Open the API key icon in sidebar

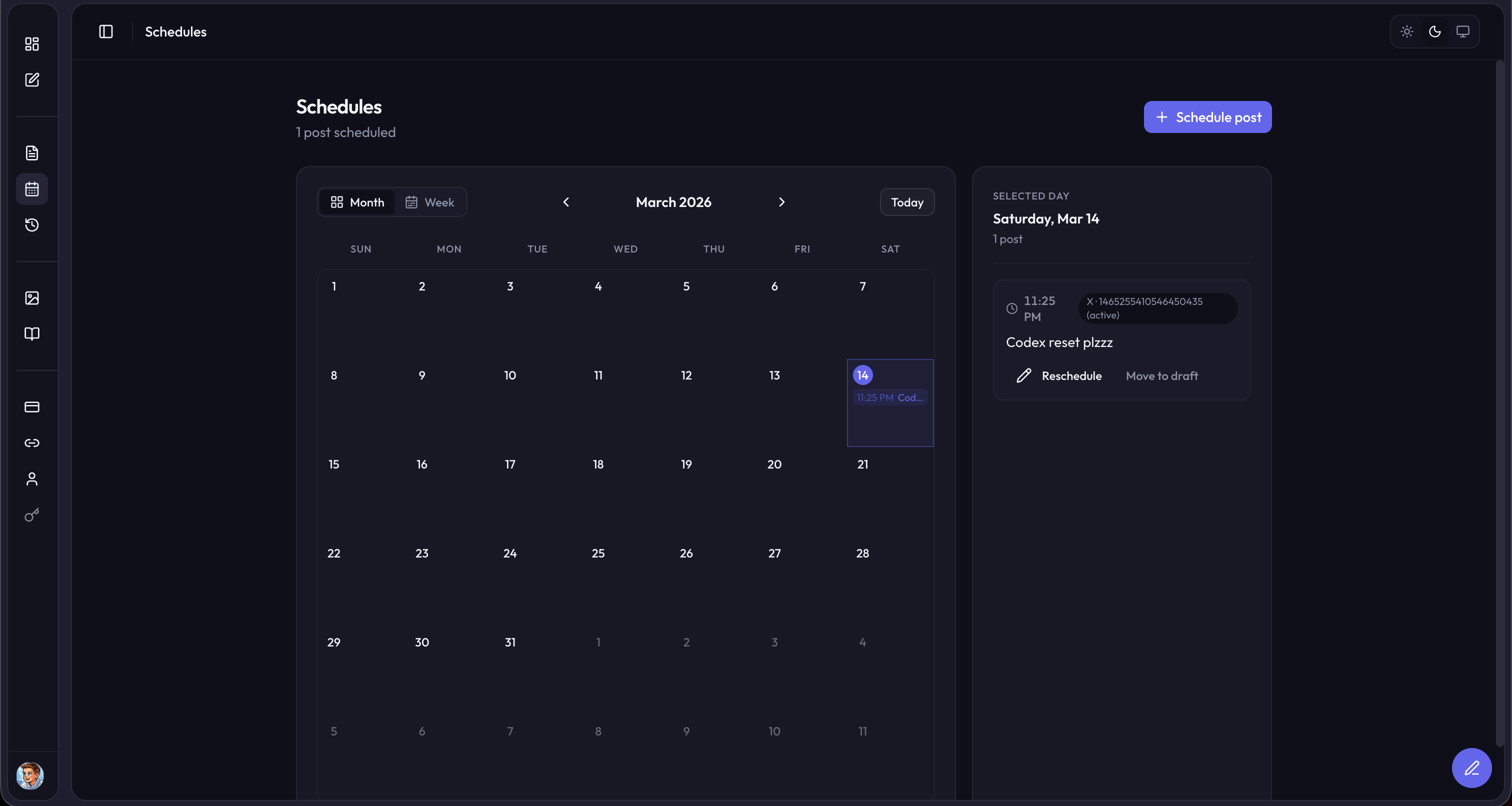pyautogui.click(x=31, y=515)
